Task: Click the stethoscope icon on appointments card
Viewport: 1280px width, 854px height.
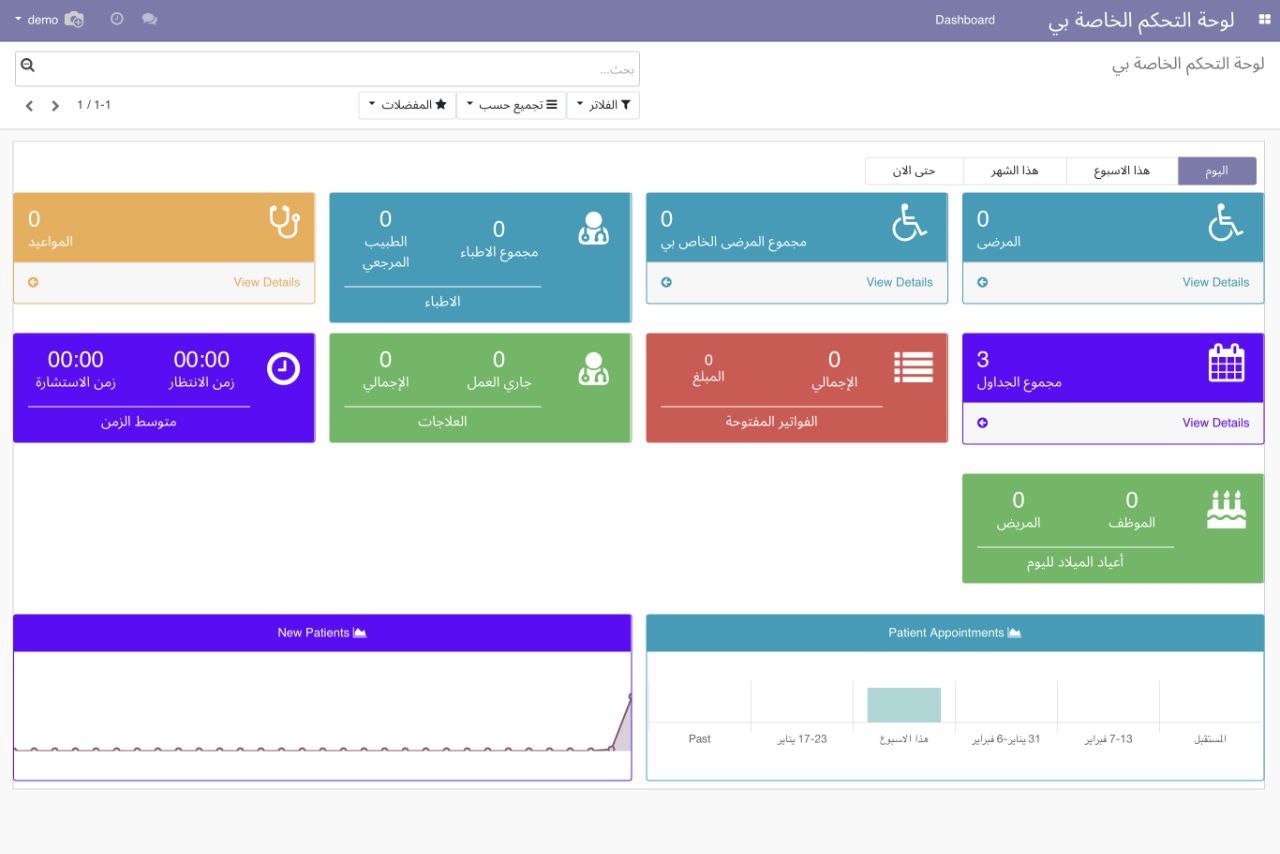Action: coord(284,221)
